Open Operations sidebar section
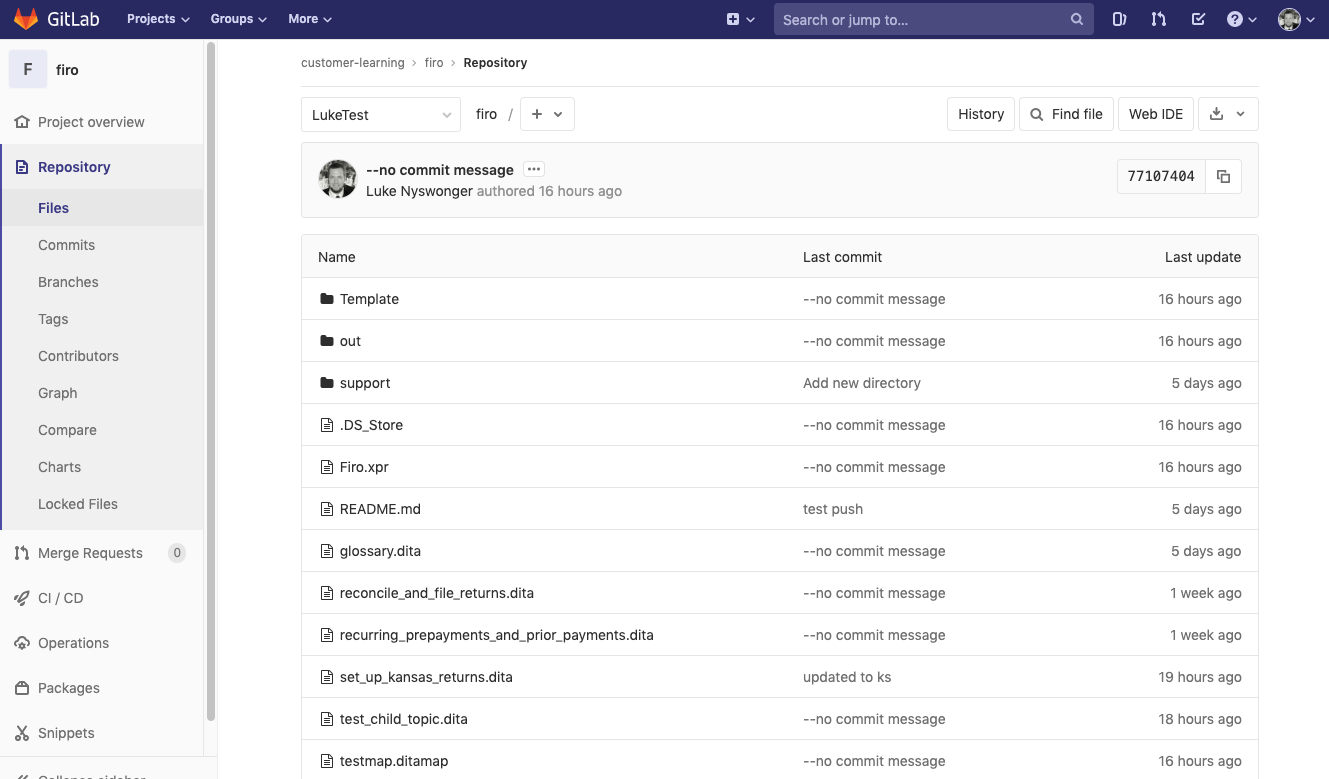Image resolution: width=1329 pixels, height=779 pixels. 73,643
